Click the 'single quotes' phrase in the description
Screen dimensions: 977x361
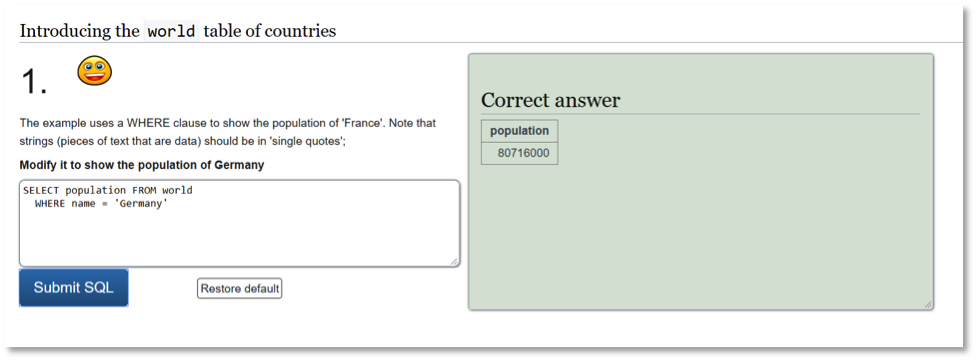308,142
